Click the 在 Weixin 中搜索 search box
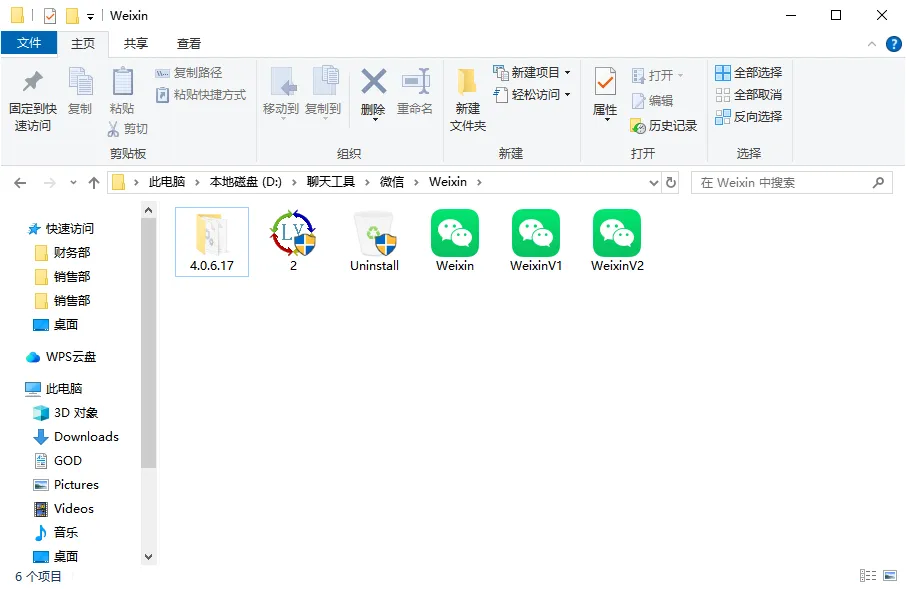906x589 pixels. coord(791,183)
